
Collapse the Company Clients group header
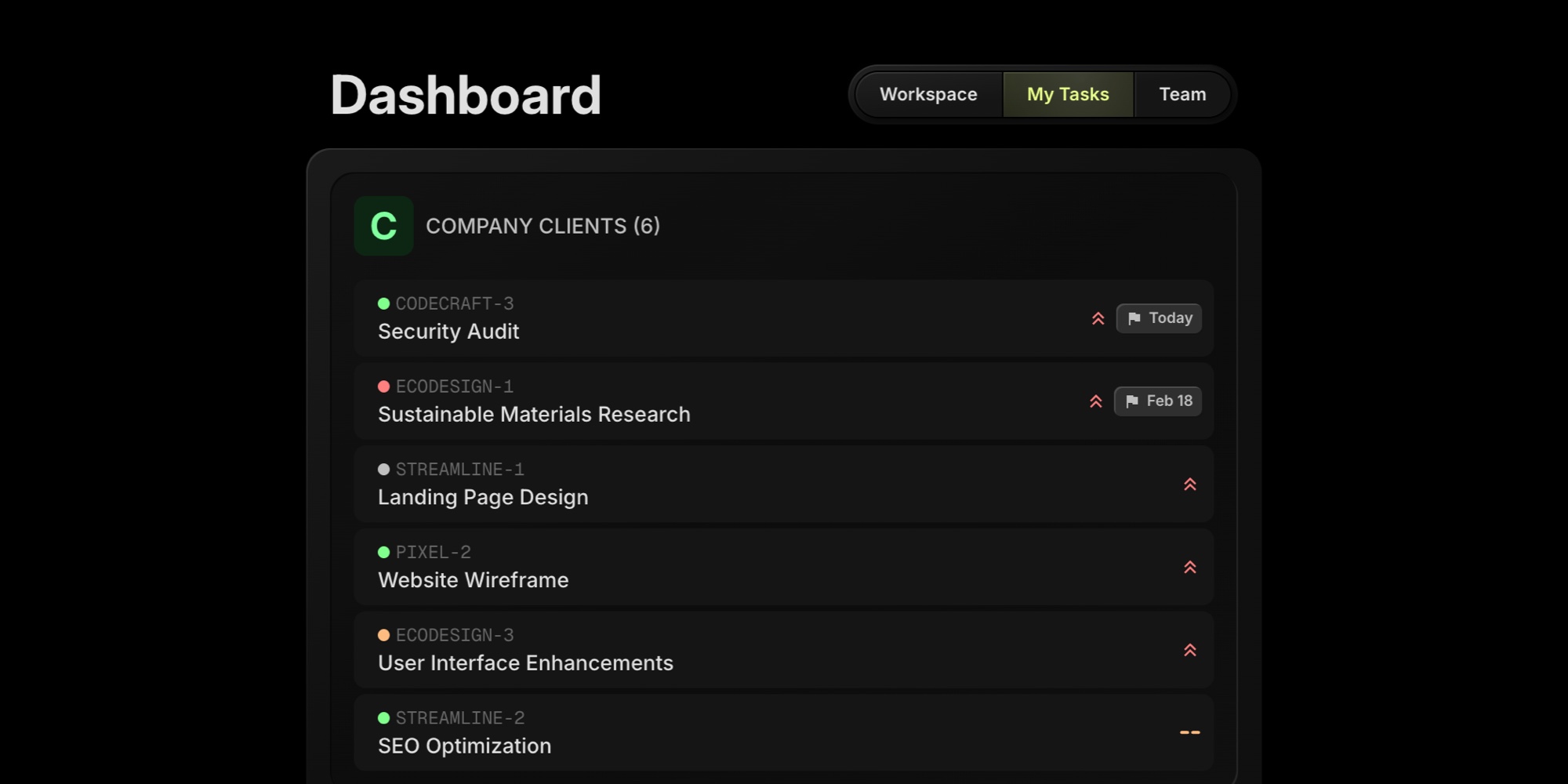(x=543, y=226)
